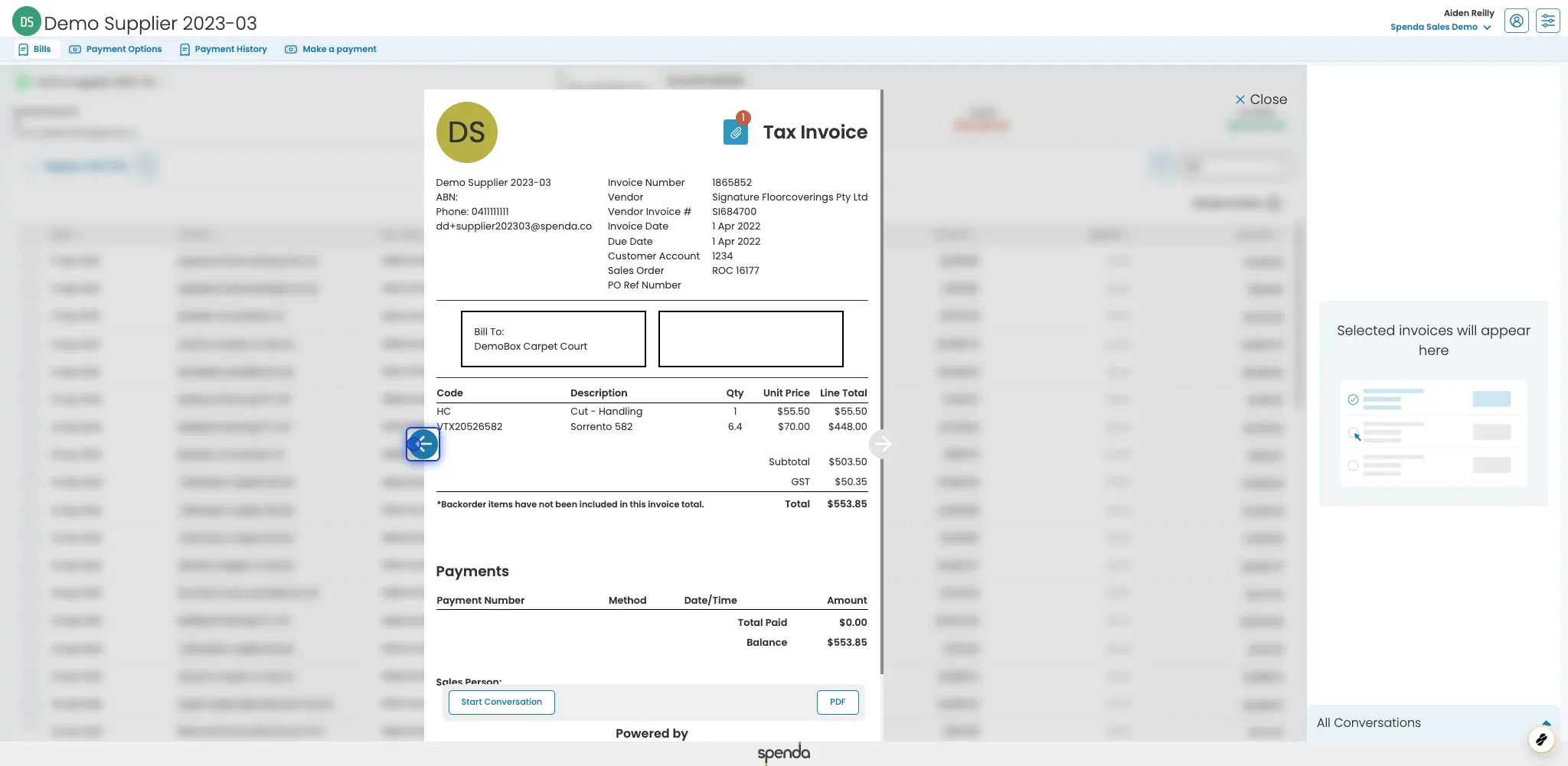
Task: Click the sales order ROC 16177
Action: tap(736, 270)
